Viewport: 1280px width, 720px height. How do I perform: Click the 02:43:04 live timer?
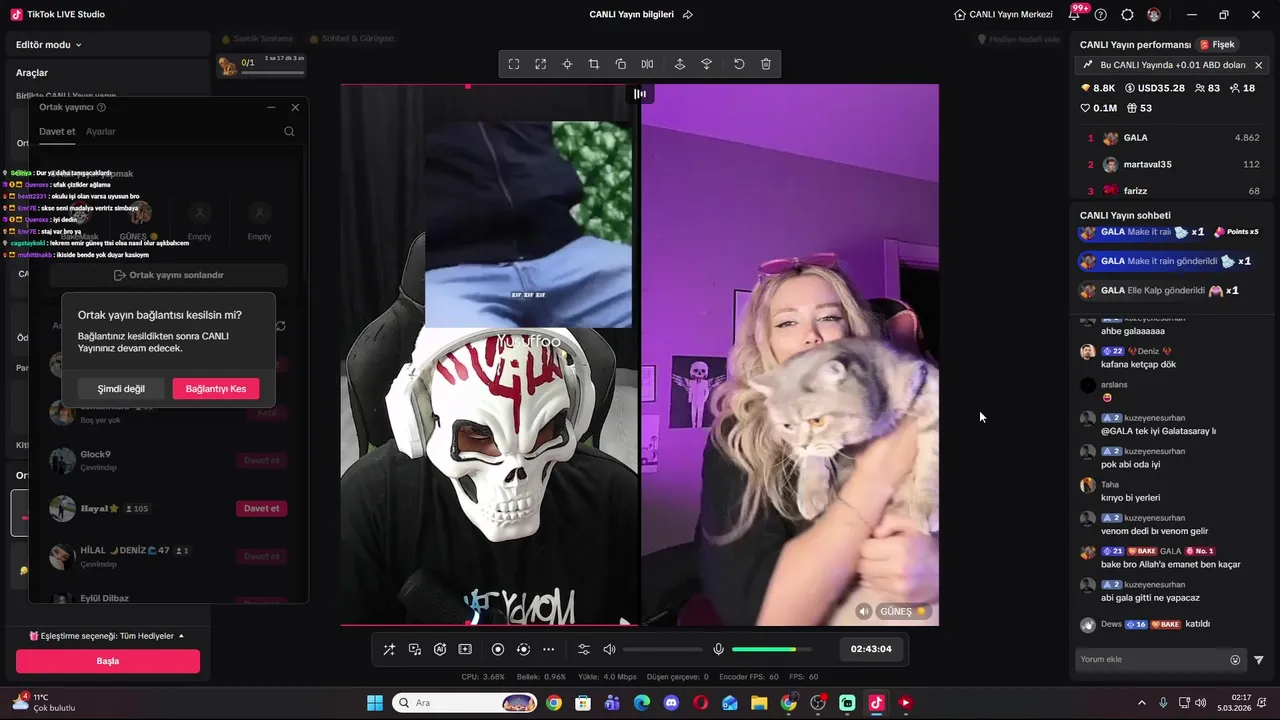[871, 649]
